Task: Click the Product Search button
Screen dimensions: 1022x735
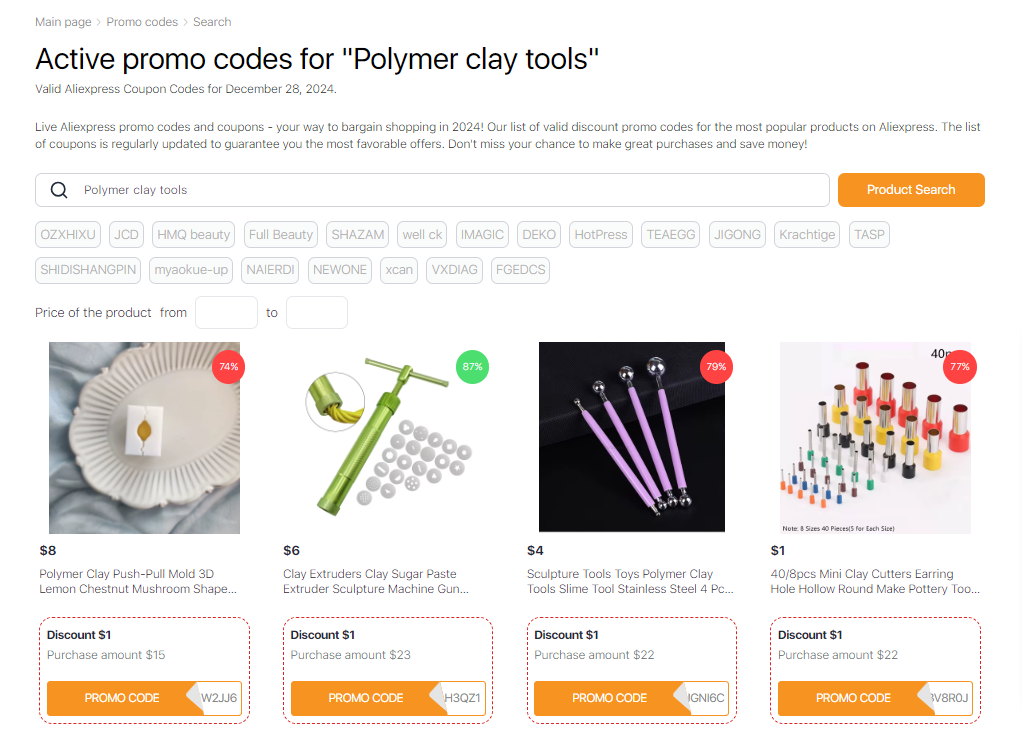Action: 911,190
